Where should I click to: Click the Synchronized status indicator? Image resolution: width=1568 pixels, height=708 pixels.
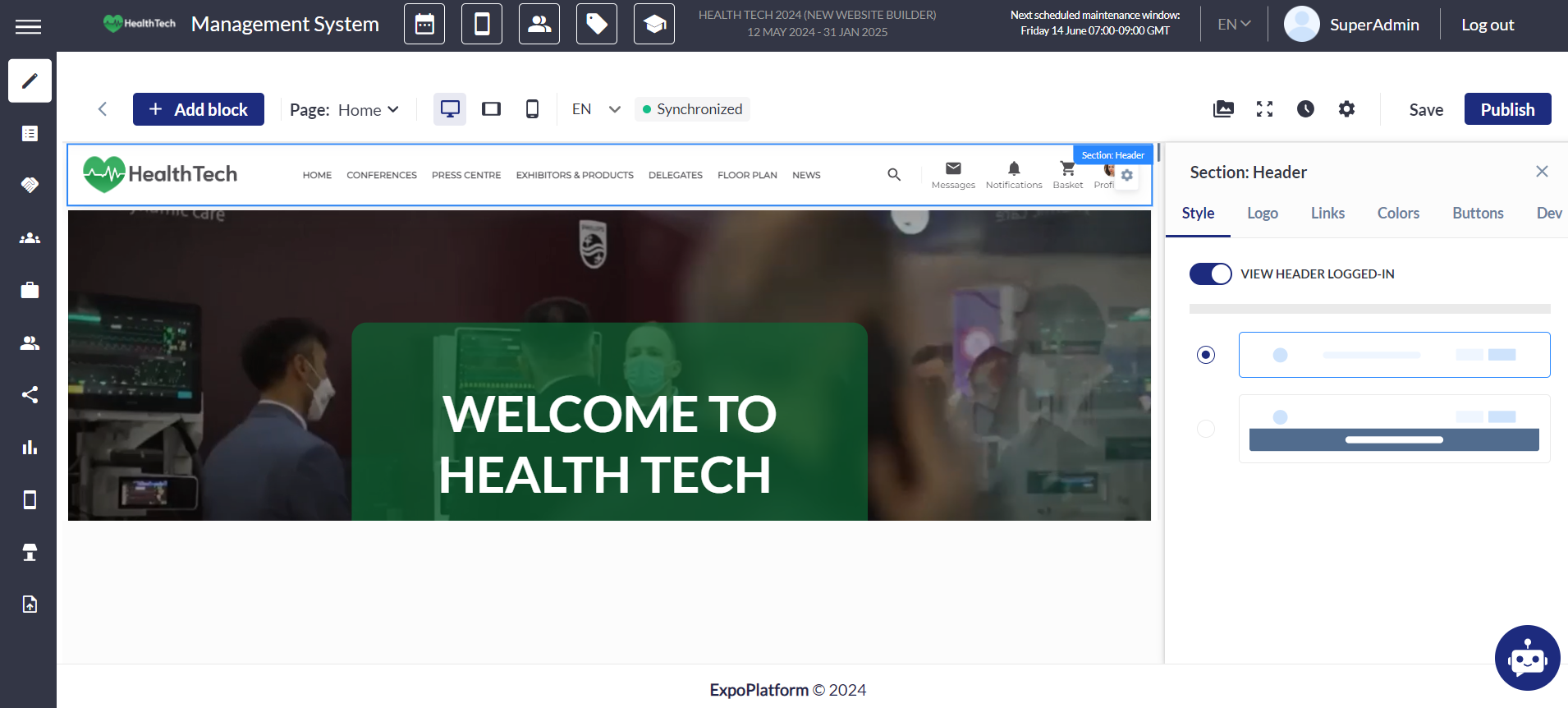(692, 109)
